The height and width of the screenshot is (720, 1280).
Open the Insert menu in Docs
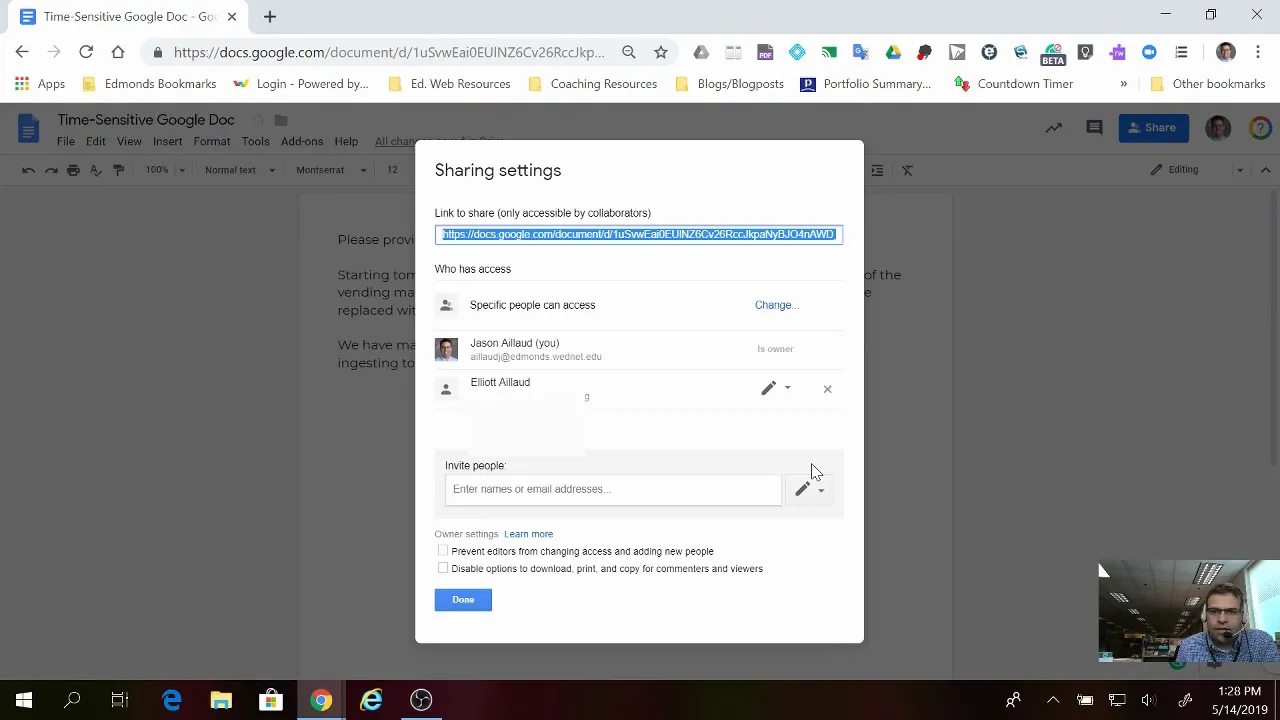point(167,142)
